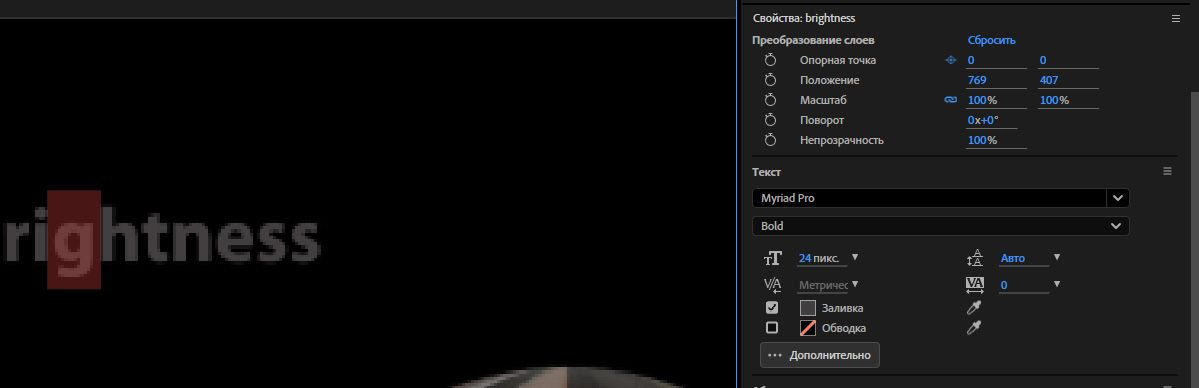Pick stroke color with the Обводка eyedropper

(974, 328)
